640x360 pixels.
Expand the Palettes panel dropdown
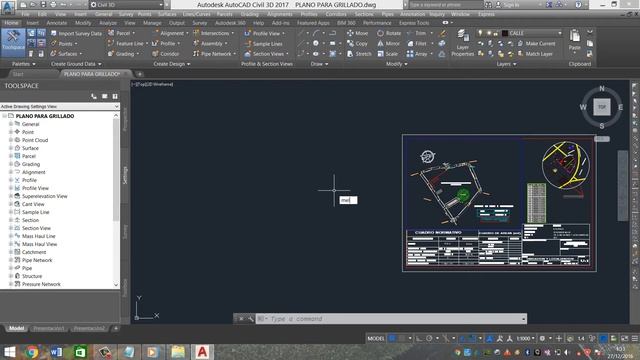click(23, 64)
